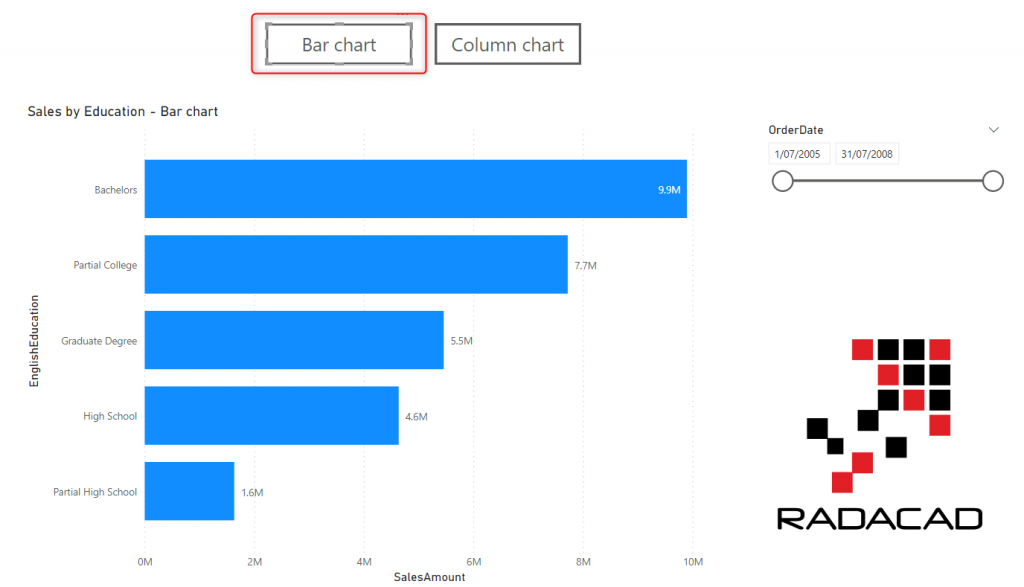
Task: Highlight the Partial College bar
Action: [355, 265]
